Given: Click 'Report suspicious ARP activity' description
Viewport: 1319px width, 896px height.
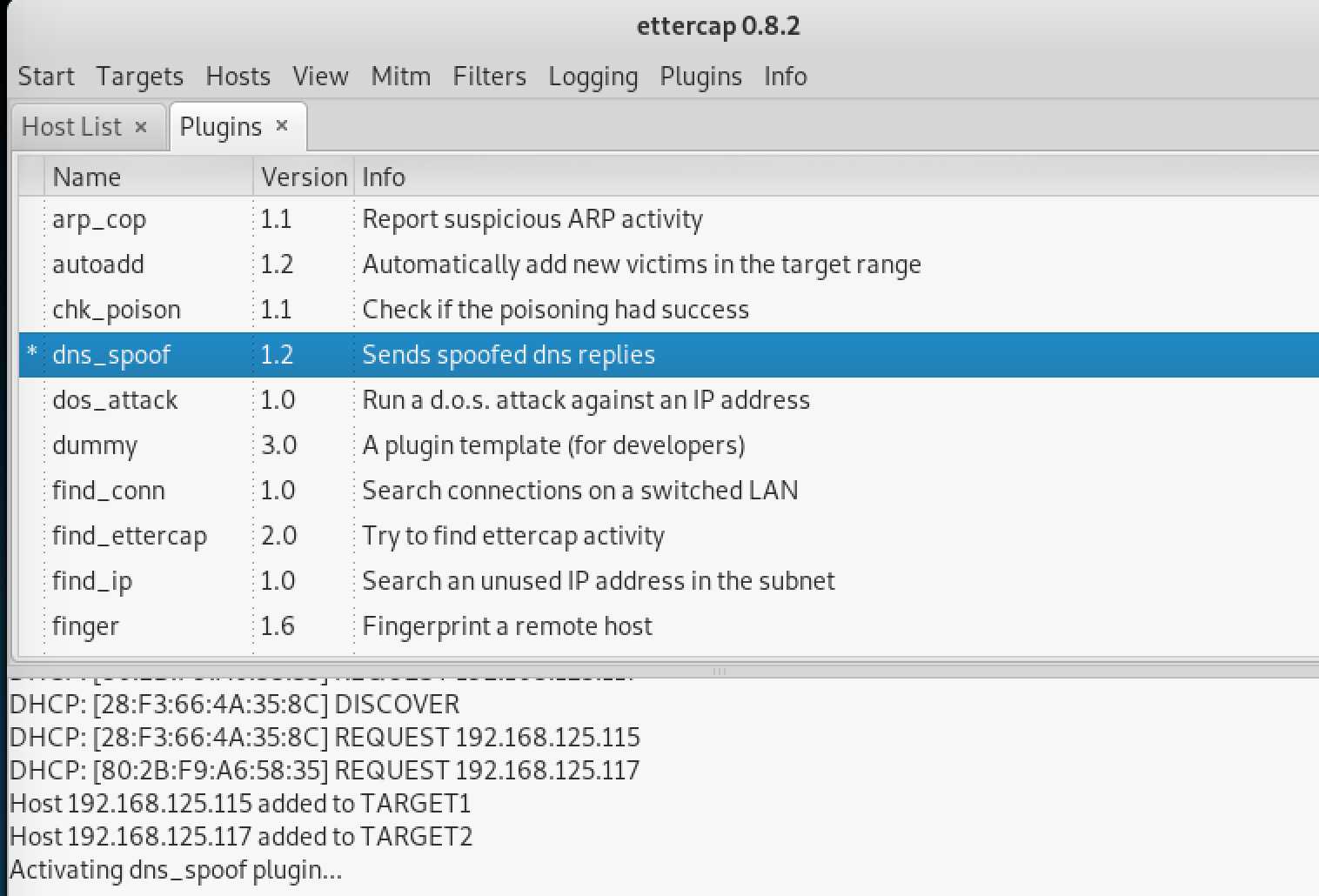Looking at the screenshot, I should [532, 219].
